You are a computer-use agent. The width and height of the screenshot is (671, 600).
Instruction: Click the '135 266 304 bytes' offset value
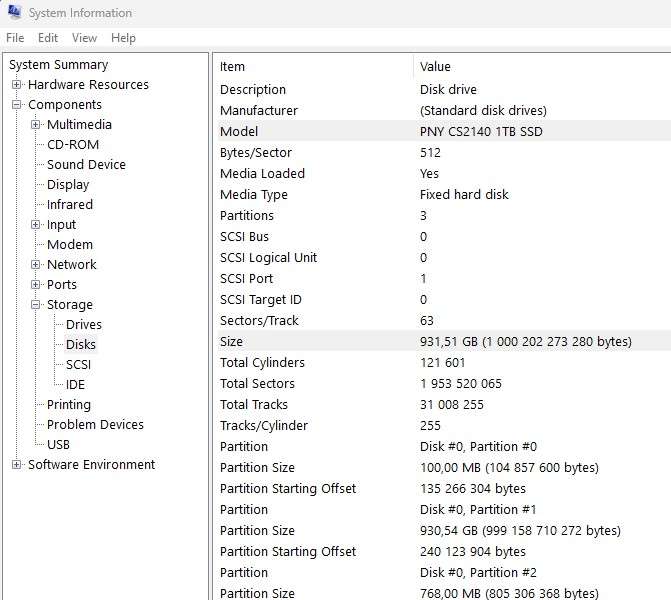tap(473, 488)
